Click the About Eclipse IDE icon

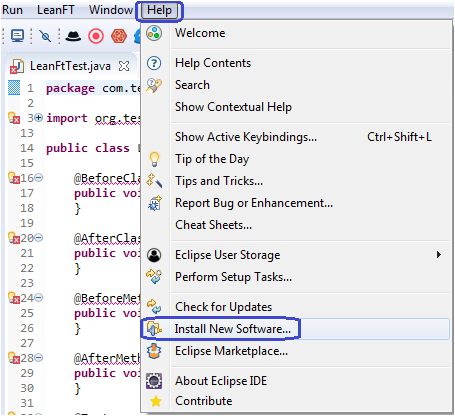click(154, 381)
